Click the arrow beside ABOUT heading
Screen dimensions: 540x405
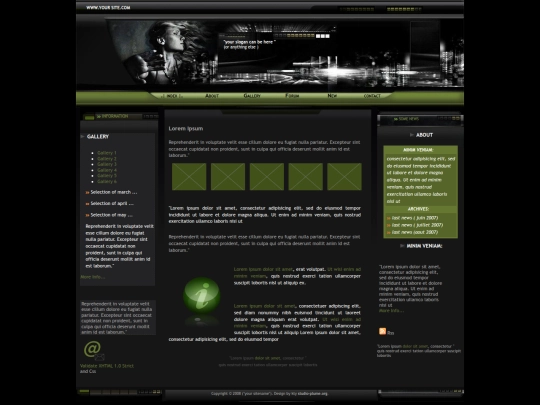point(412,135)
